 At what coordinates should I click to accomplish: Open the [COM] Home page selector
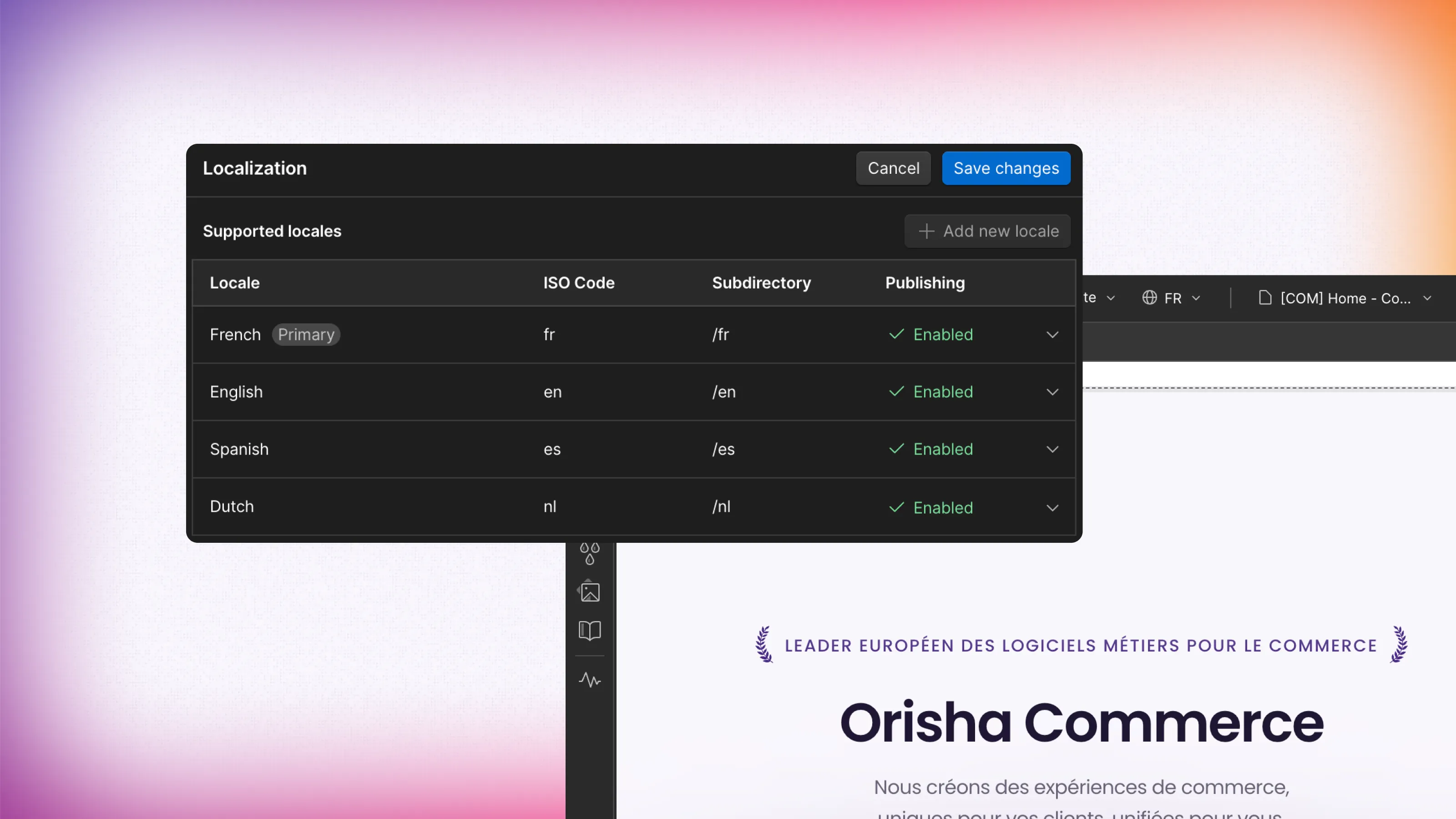coord(1345,298)
